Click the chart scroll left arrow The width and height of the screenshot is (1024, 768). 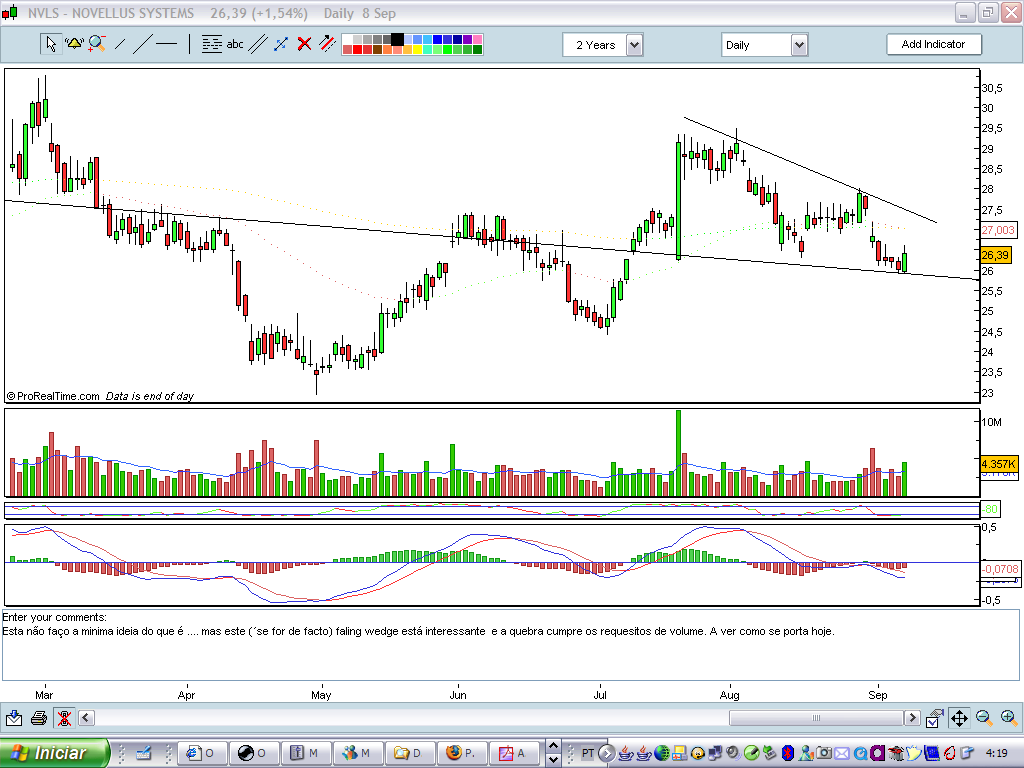click(x=86, y=718)
